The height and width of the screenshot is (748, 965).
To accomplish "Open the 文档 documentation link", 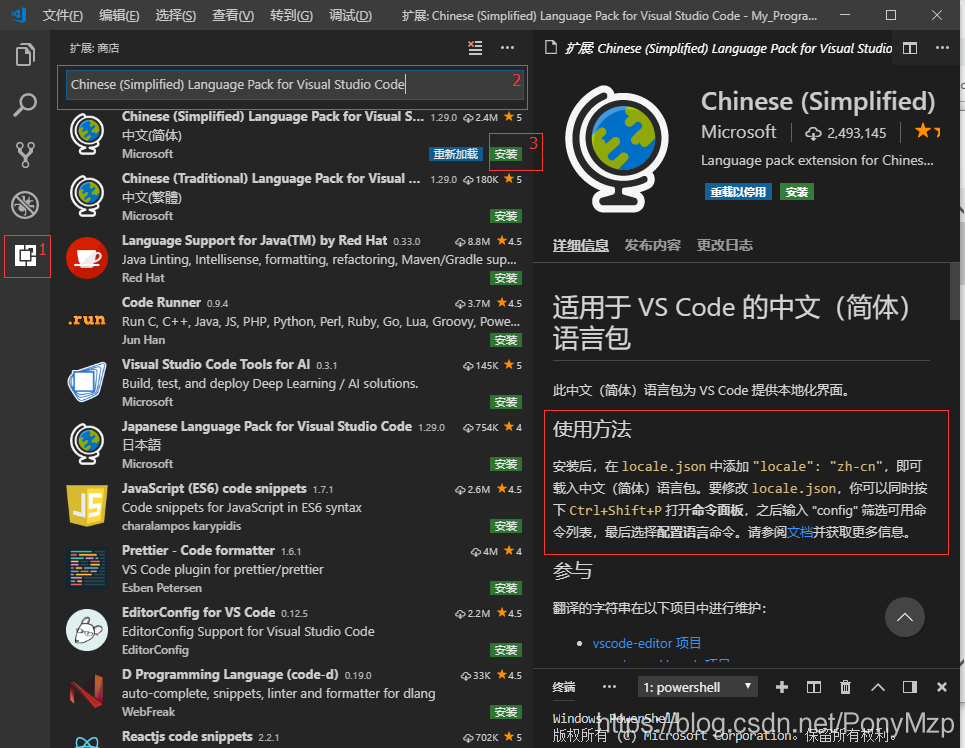I will coord(800,532).
